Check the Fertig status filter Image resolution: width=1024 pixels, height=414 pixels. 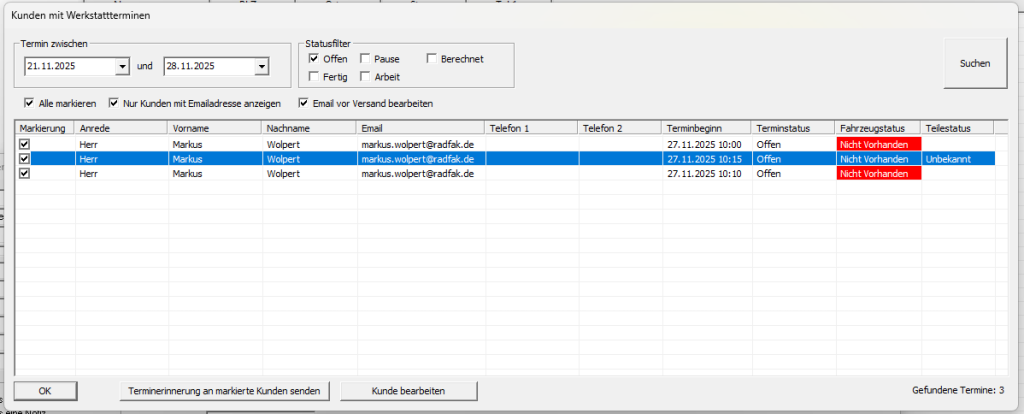click(314, 77)
